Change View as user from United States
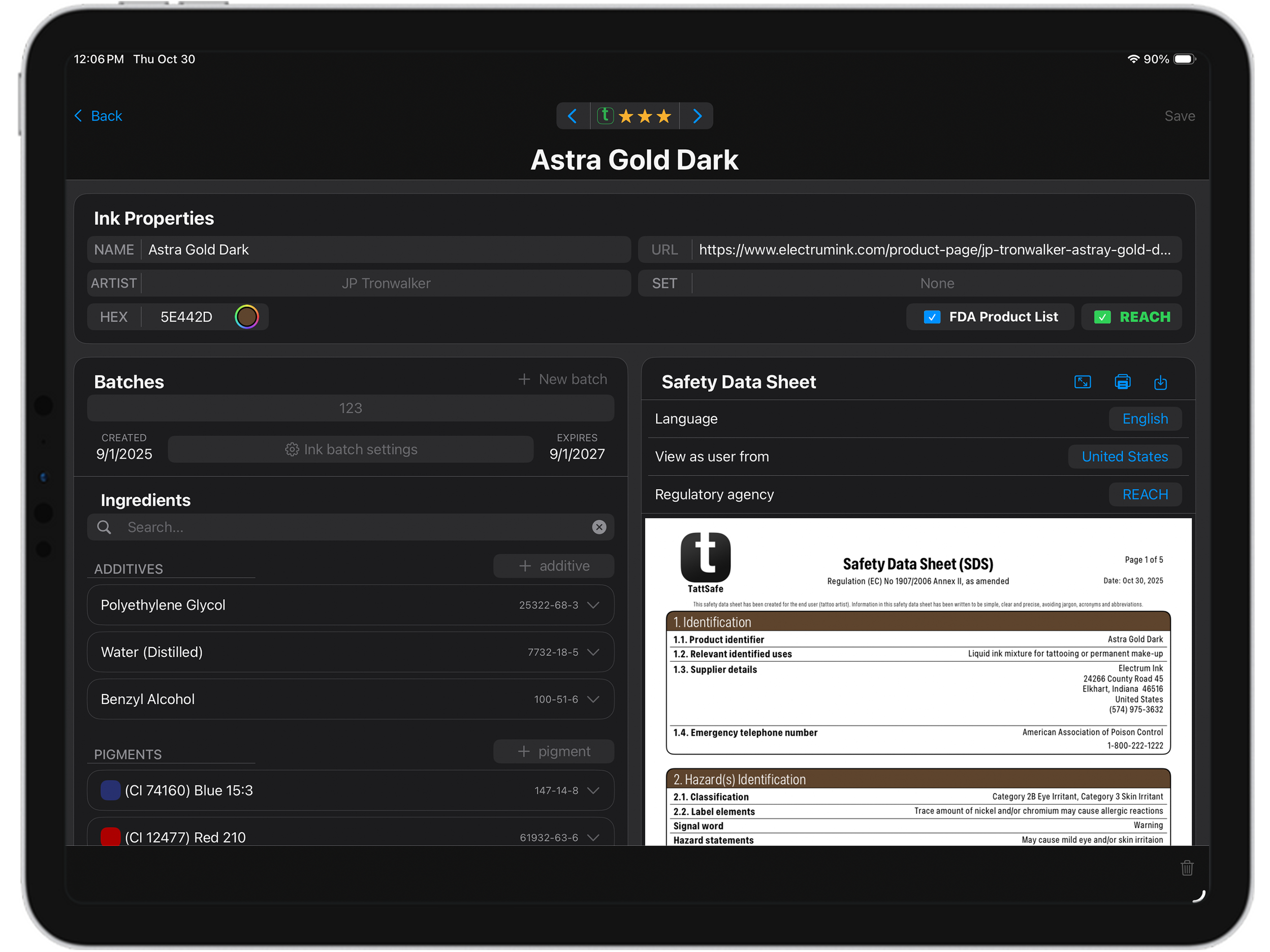This screenshot has width=1270, height=952. pos(1124,457)
